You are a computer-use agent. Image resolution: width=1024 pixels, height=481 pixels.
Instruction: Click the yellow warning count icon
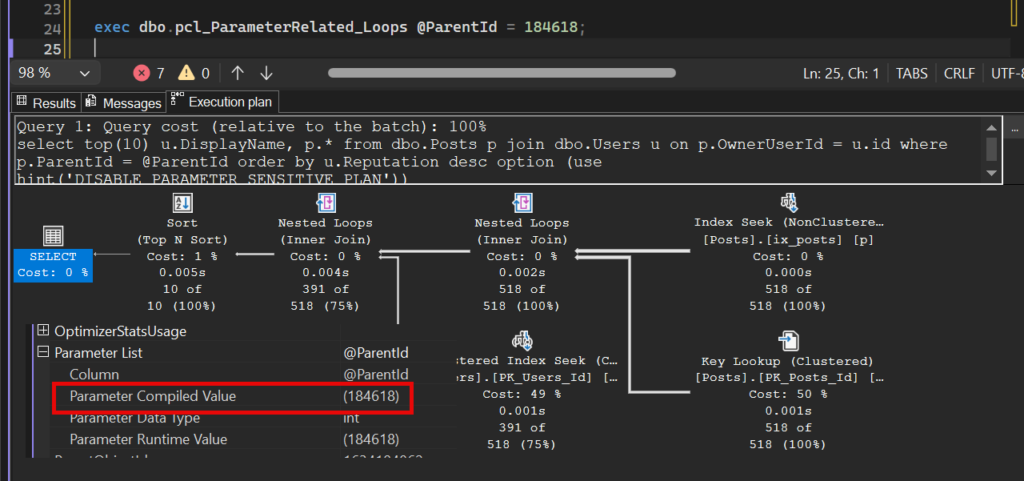pos(187,73)
